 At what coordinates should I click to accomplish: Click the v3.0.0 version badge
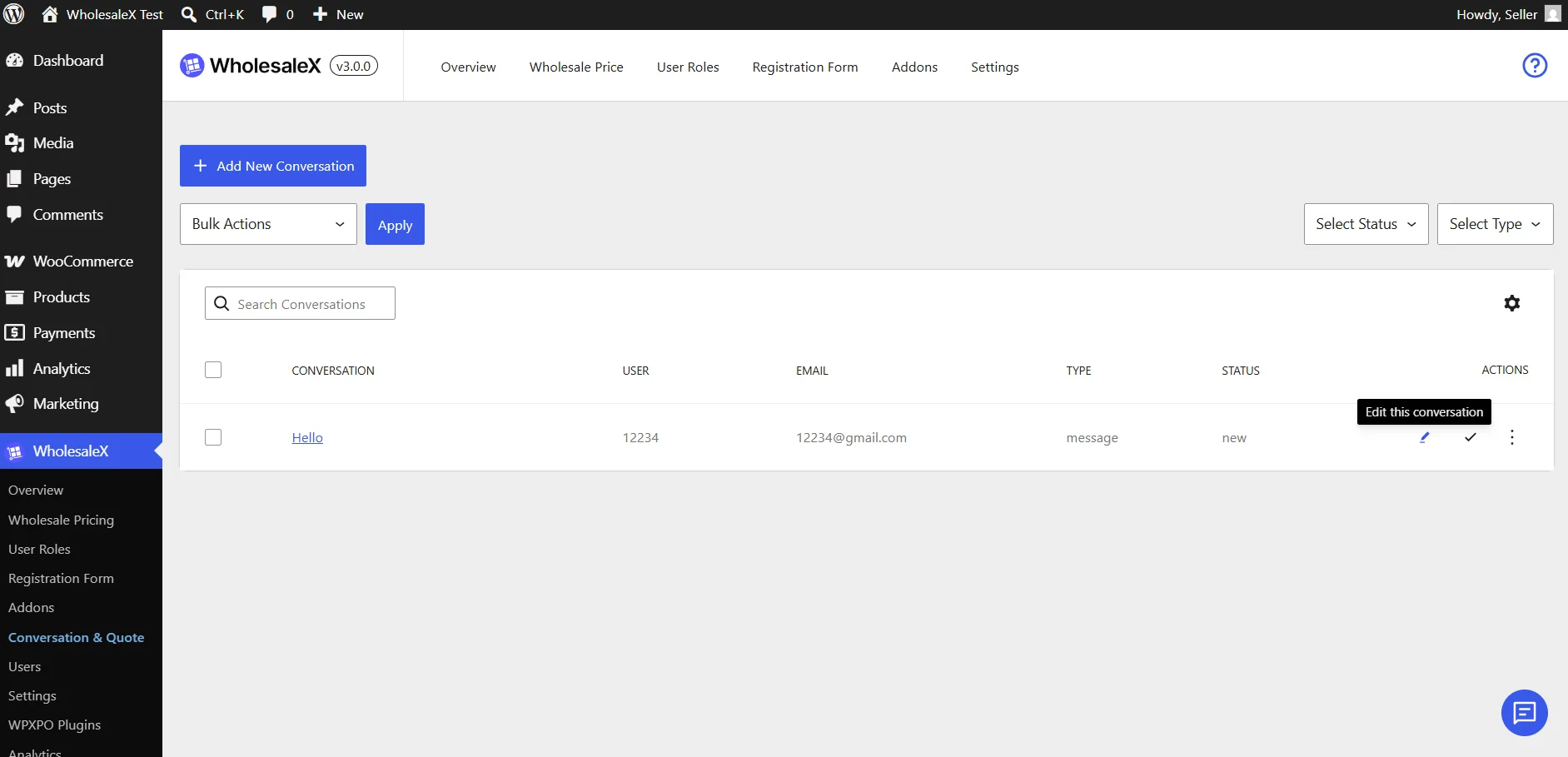coord(354,66)
